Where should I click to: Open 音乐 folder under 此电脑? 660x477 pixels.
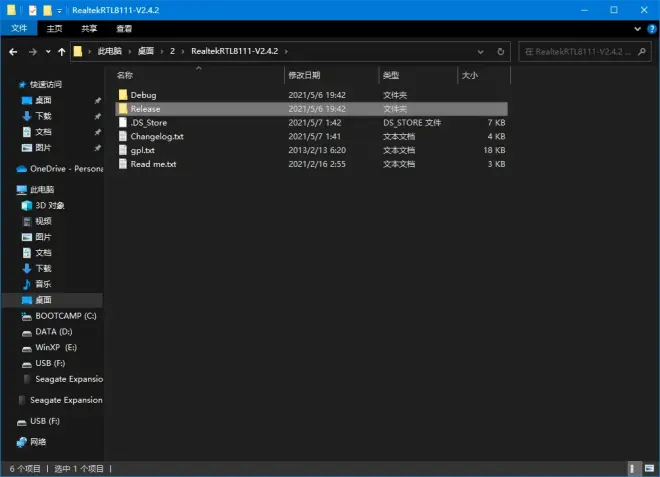tap(43, 284)
